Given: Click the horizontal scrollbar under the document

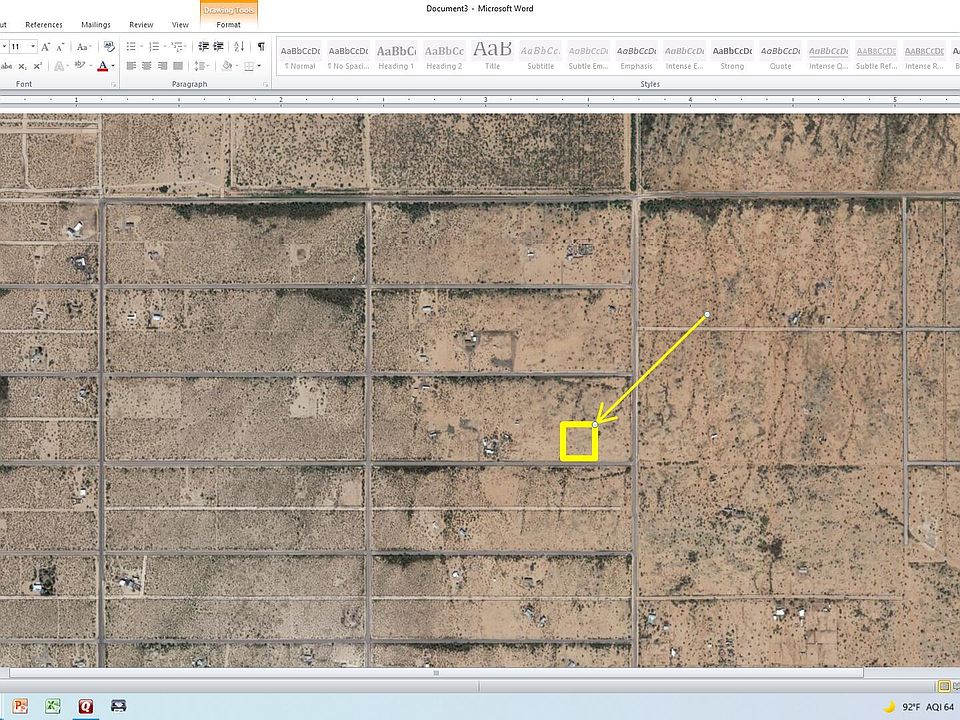Looking at the screenshot, I should click(436, 673).
